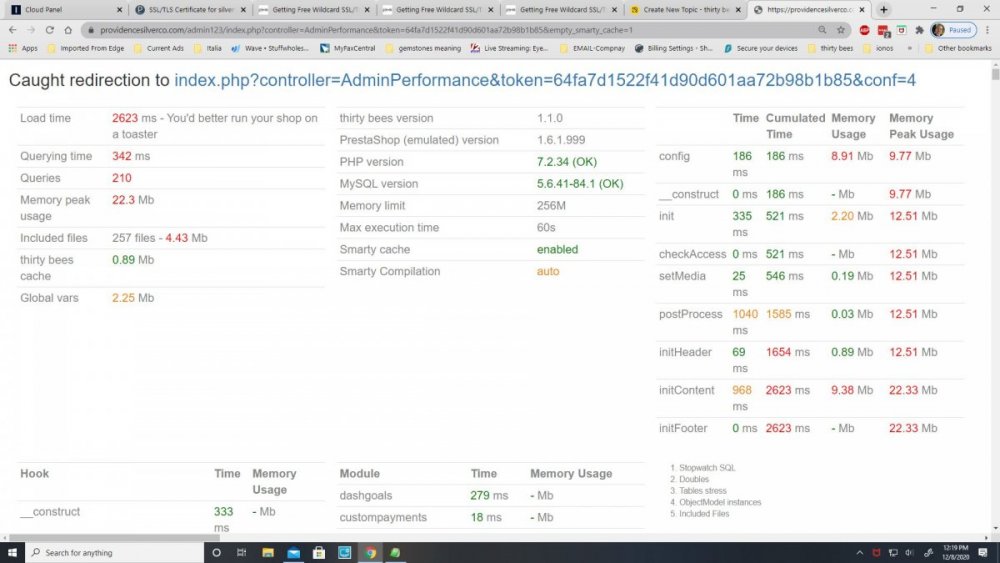Open the new tab plus button
This screenshot has width=1000, height=563.
point(883,9)
